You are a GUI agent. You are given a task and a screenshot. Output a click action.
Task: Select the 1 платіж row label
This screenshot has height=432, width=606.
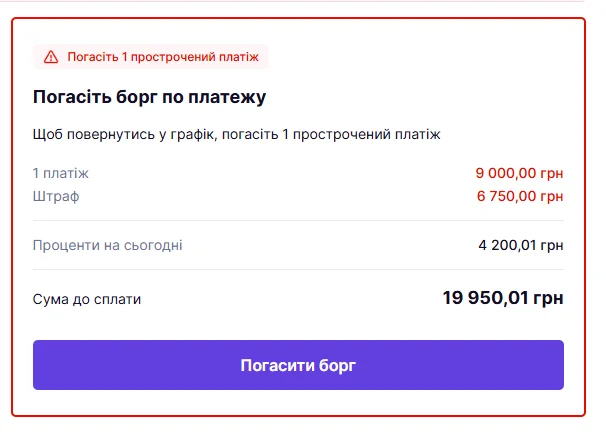point(60,173)
